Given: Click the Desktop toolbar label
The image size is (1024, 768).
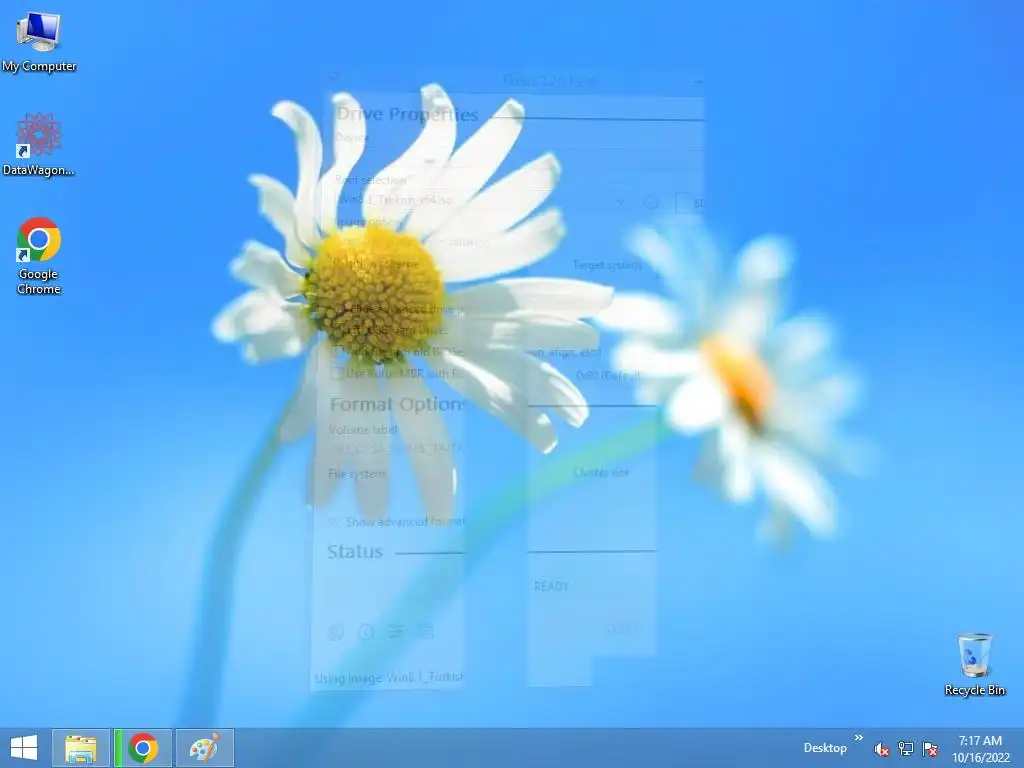Looking at the screenshot, I should pos(825,748).
